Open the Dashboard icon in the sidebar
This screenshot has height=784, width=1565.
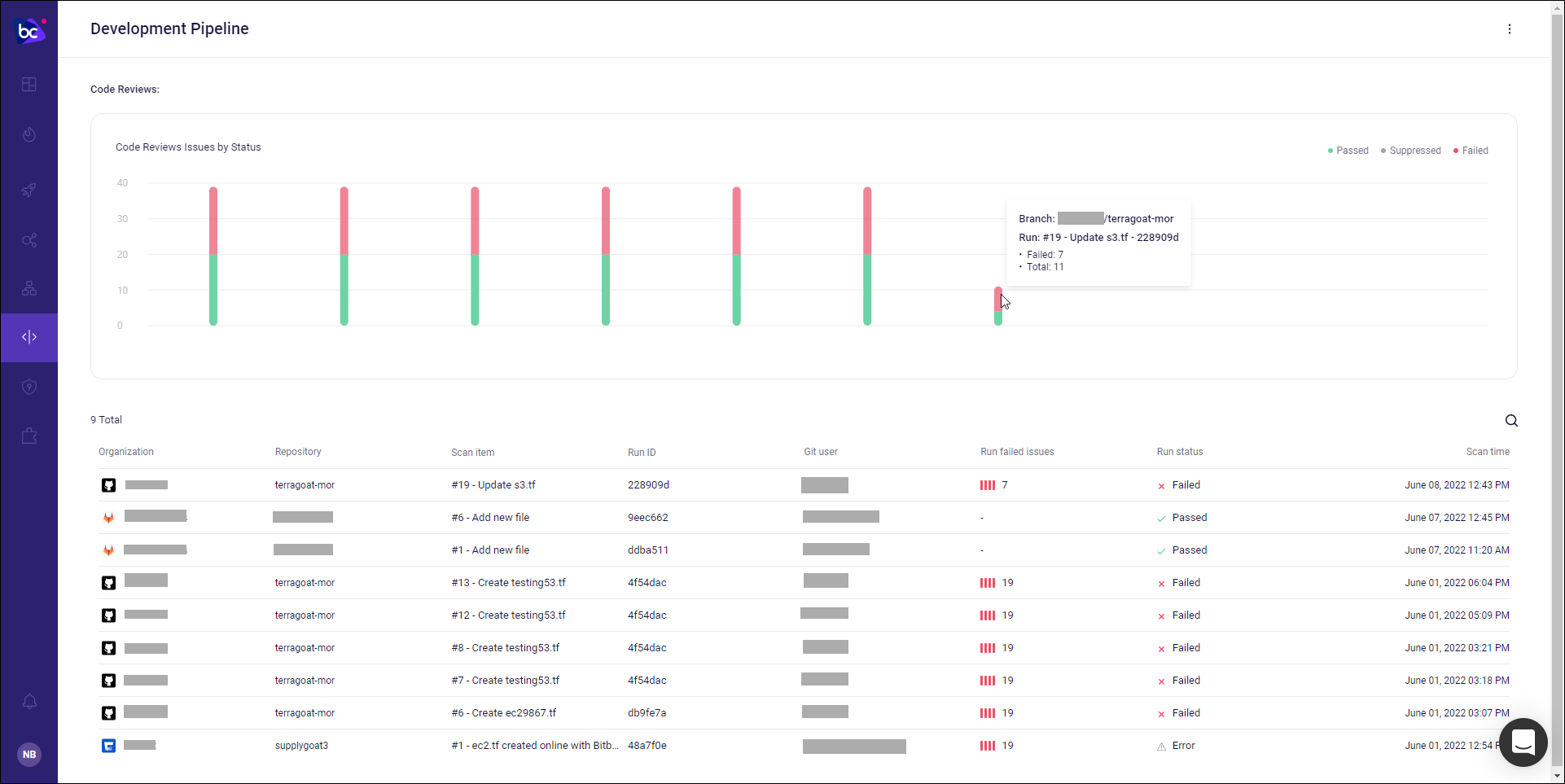tap(29, 85)
